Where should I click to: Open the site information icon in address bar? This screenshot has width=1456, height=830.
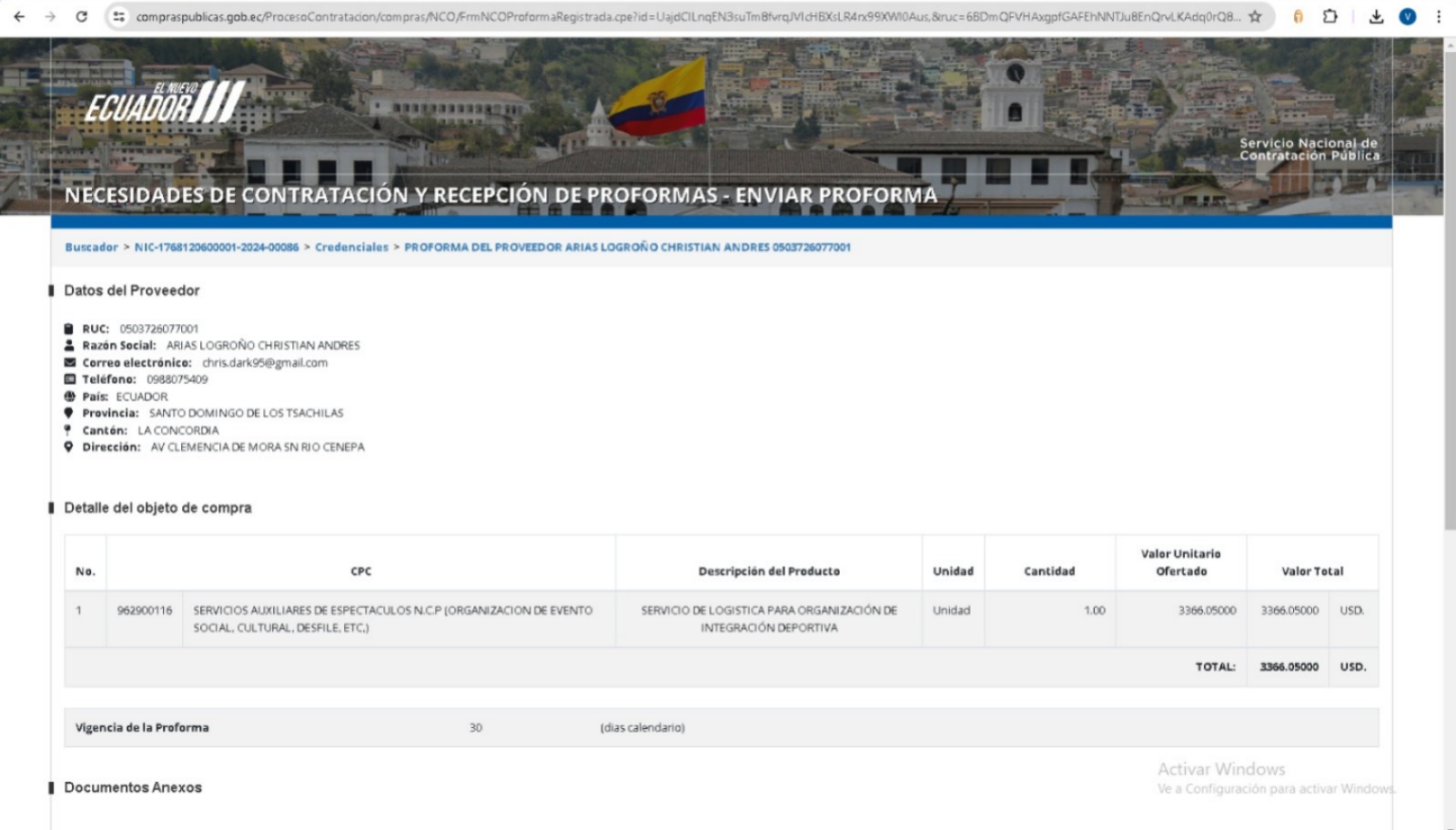[118, 16]
